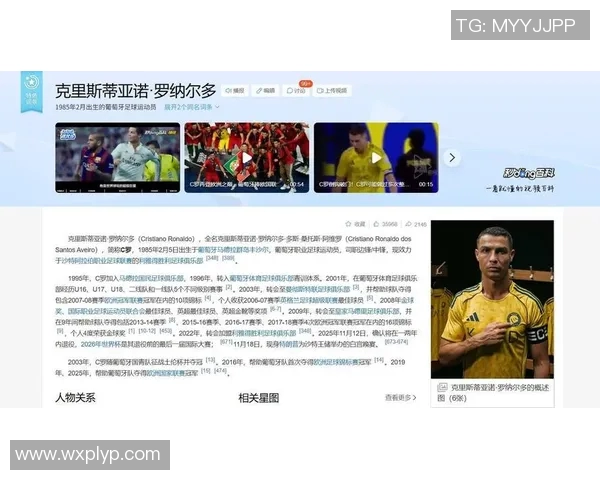Click citation reference [453]

pyautogui.click(x=165, y=331)
